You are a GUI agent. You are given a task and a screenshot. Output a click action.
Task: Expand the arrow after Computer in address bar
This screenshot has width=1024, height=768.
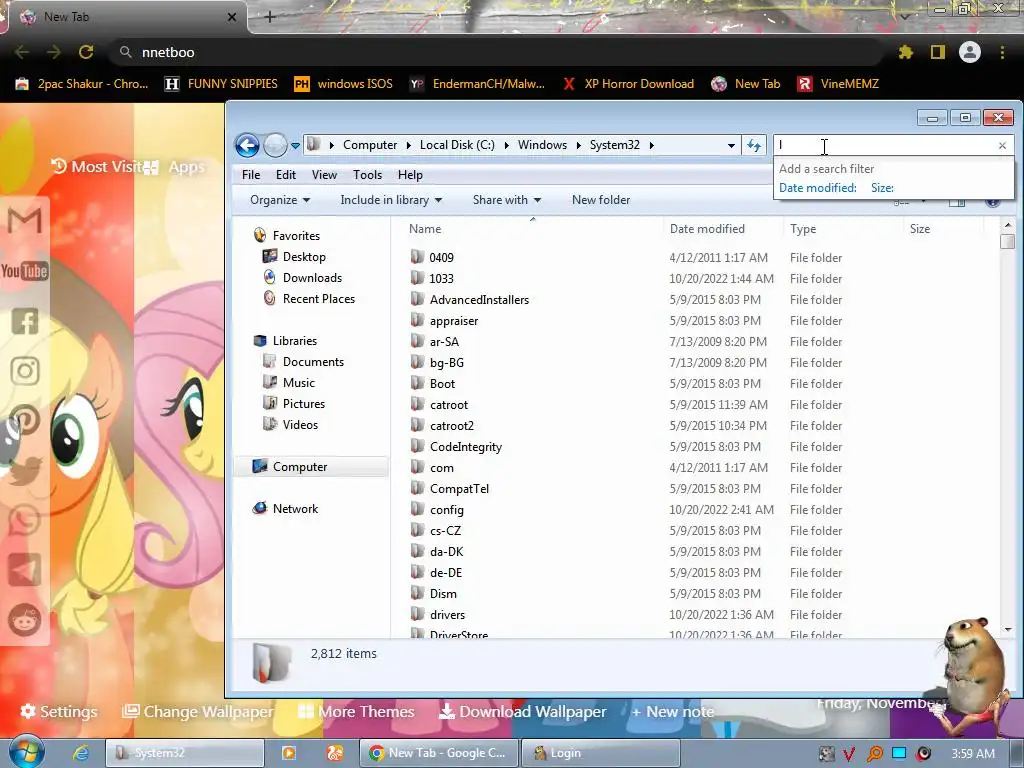[x=408, y=145]
